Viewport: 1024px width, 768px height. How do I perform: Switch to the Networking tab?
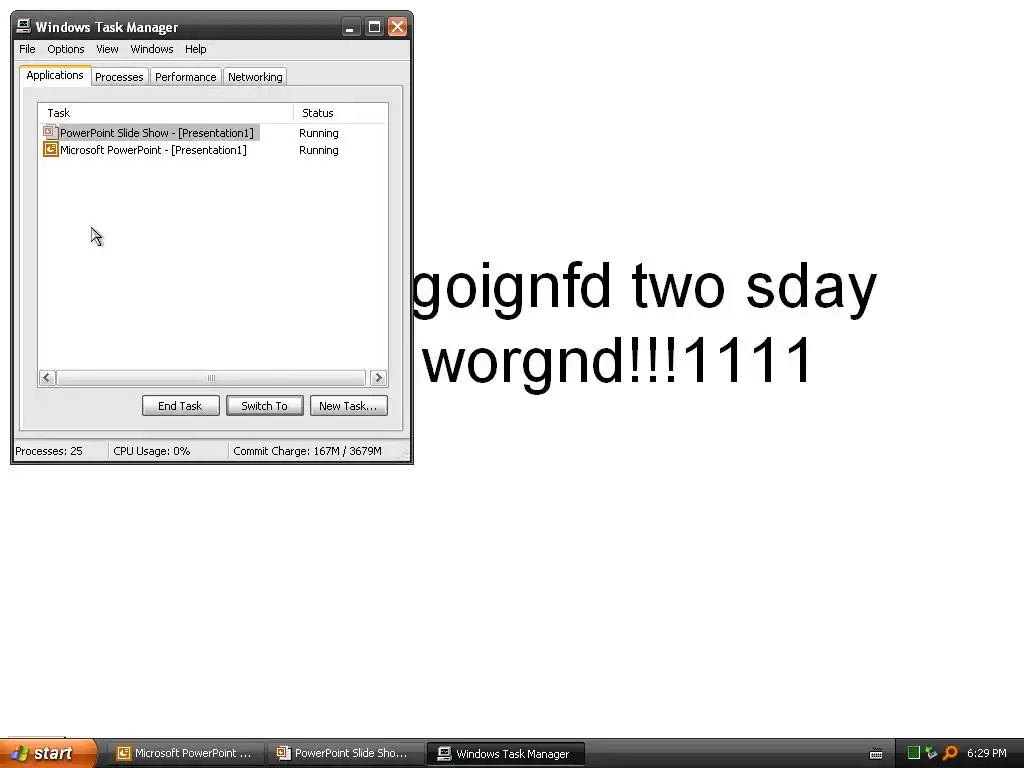pyautogui.click(x=255, y=77)
